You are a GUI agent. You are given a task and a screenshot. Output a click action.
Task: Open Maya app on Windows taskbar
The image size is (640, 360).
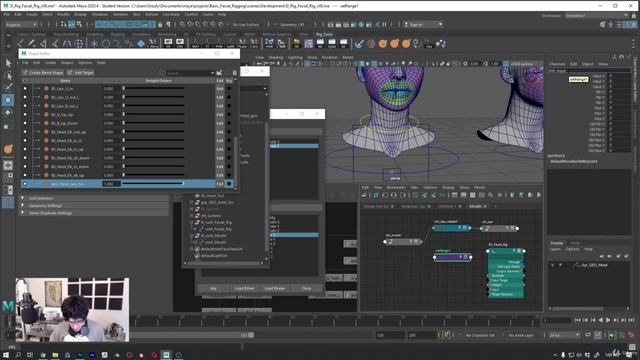[166, 355]
